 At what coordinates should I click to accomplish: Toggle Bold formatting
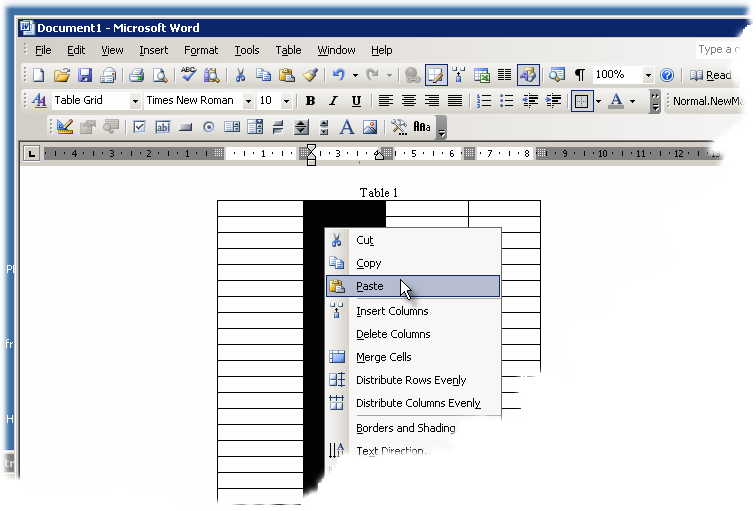pos(310,101)
